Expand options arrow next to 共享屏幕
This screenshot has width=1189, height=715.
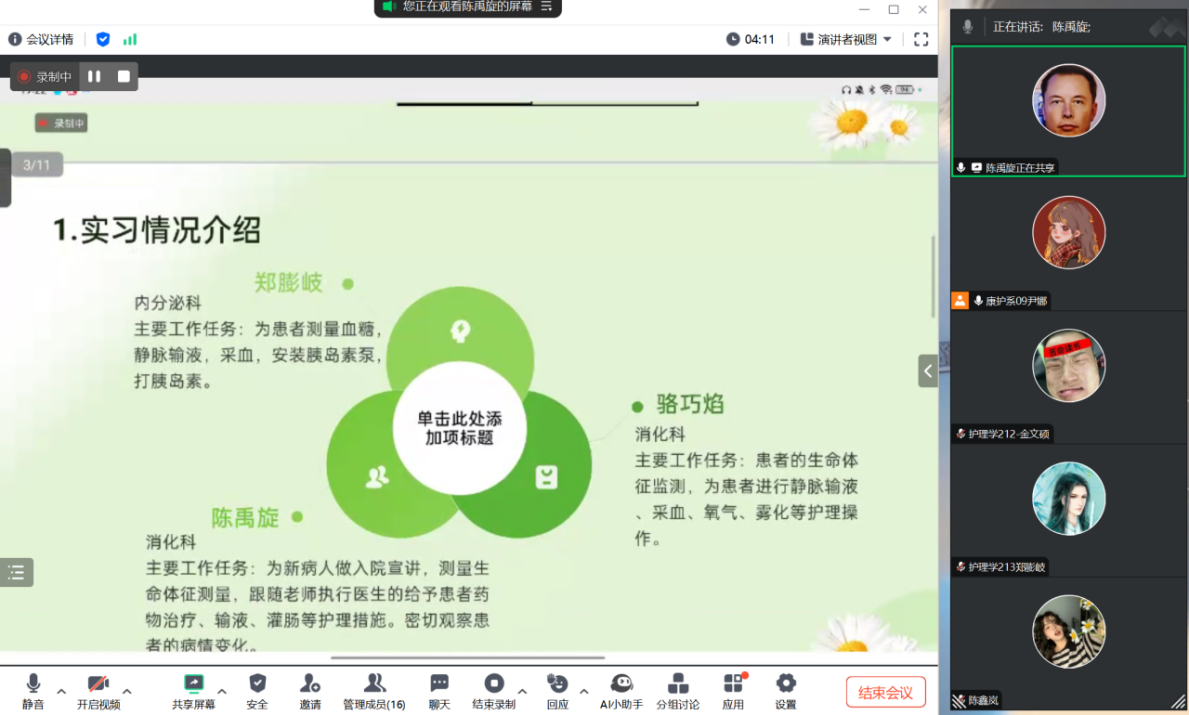coord(222,691)
